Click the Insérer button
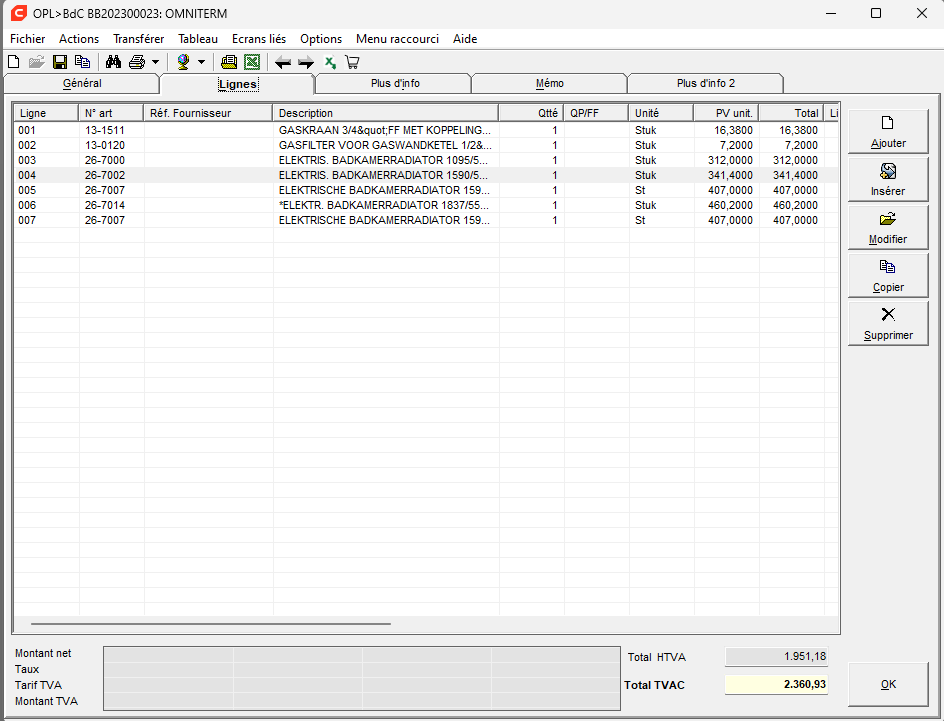 (888, 179)
